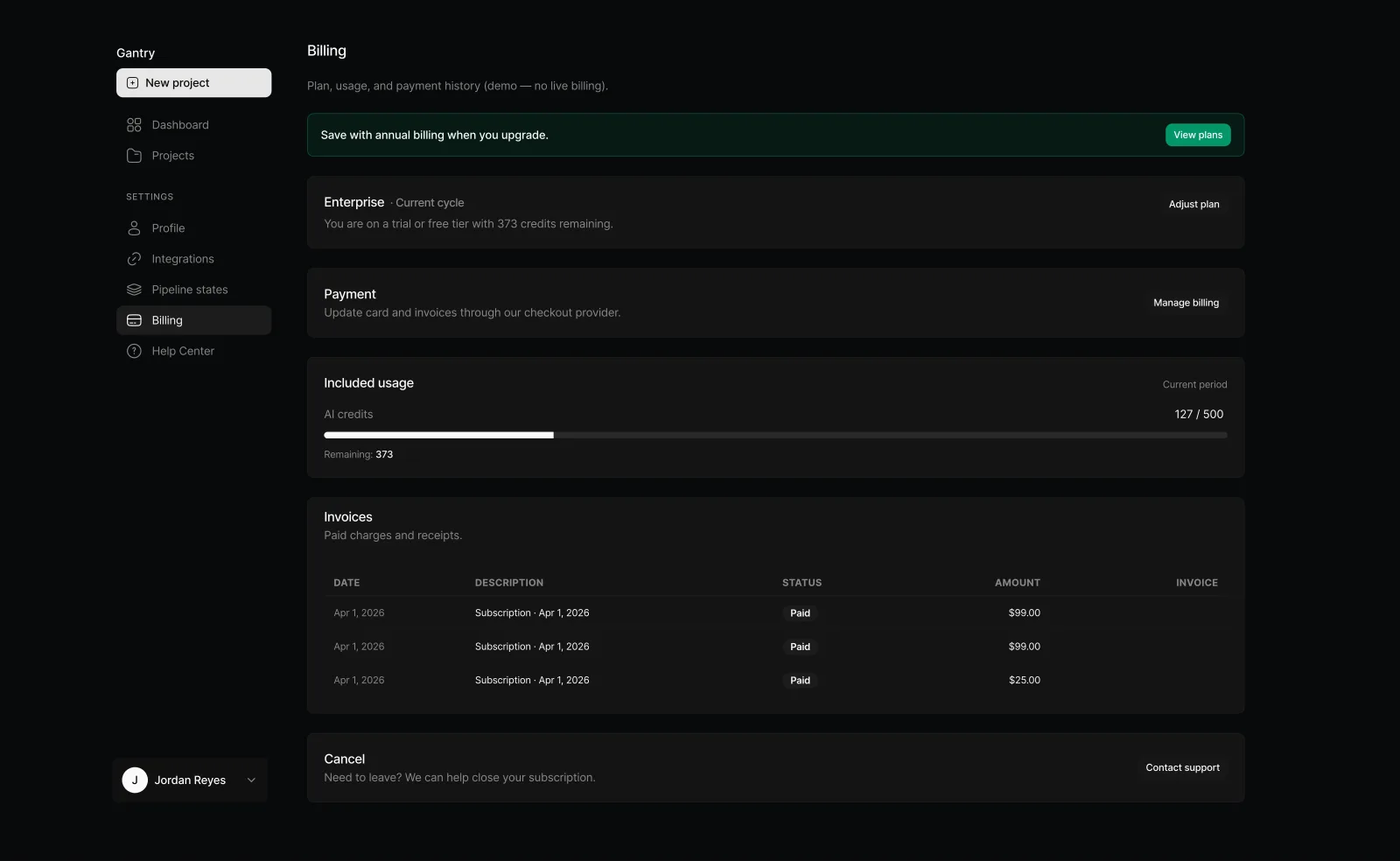Click the AI credits usage progress bar
The image size is (1400, 861).
pyautogui.click(x=774, y=435)
